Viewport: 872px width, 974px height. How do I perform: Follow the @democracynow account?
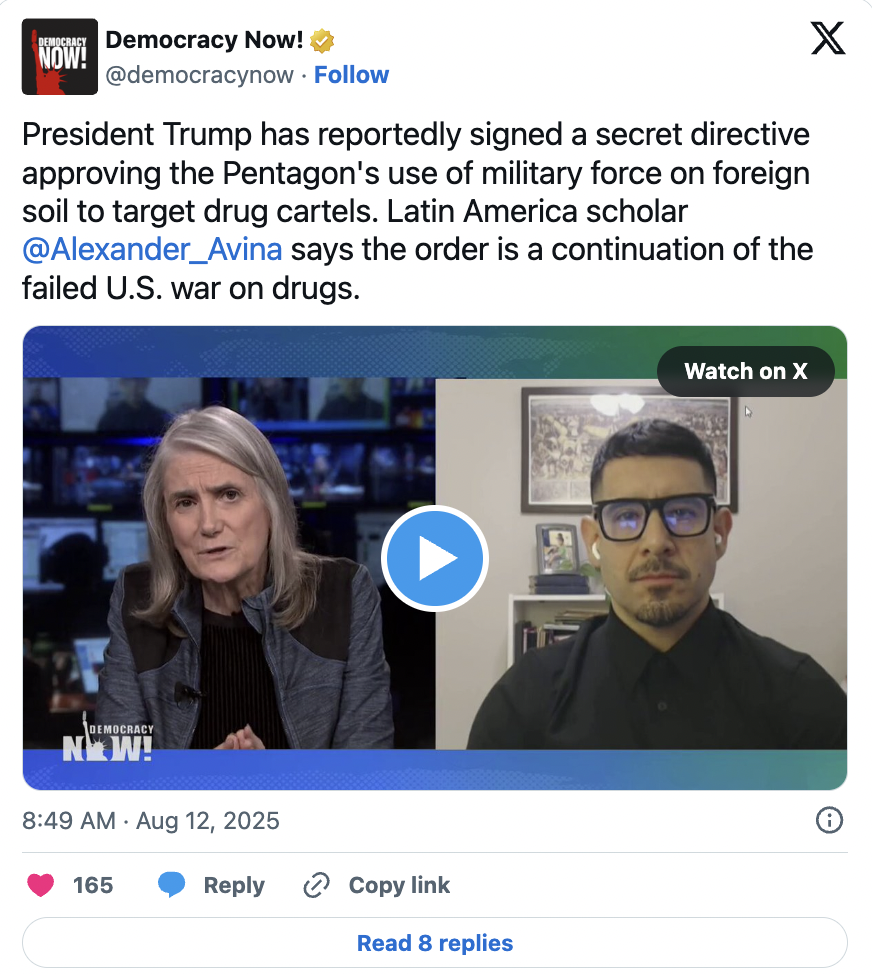[x=352, y=75]
